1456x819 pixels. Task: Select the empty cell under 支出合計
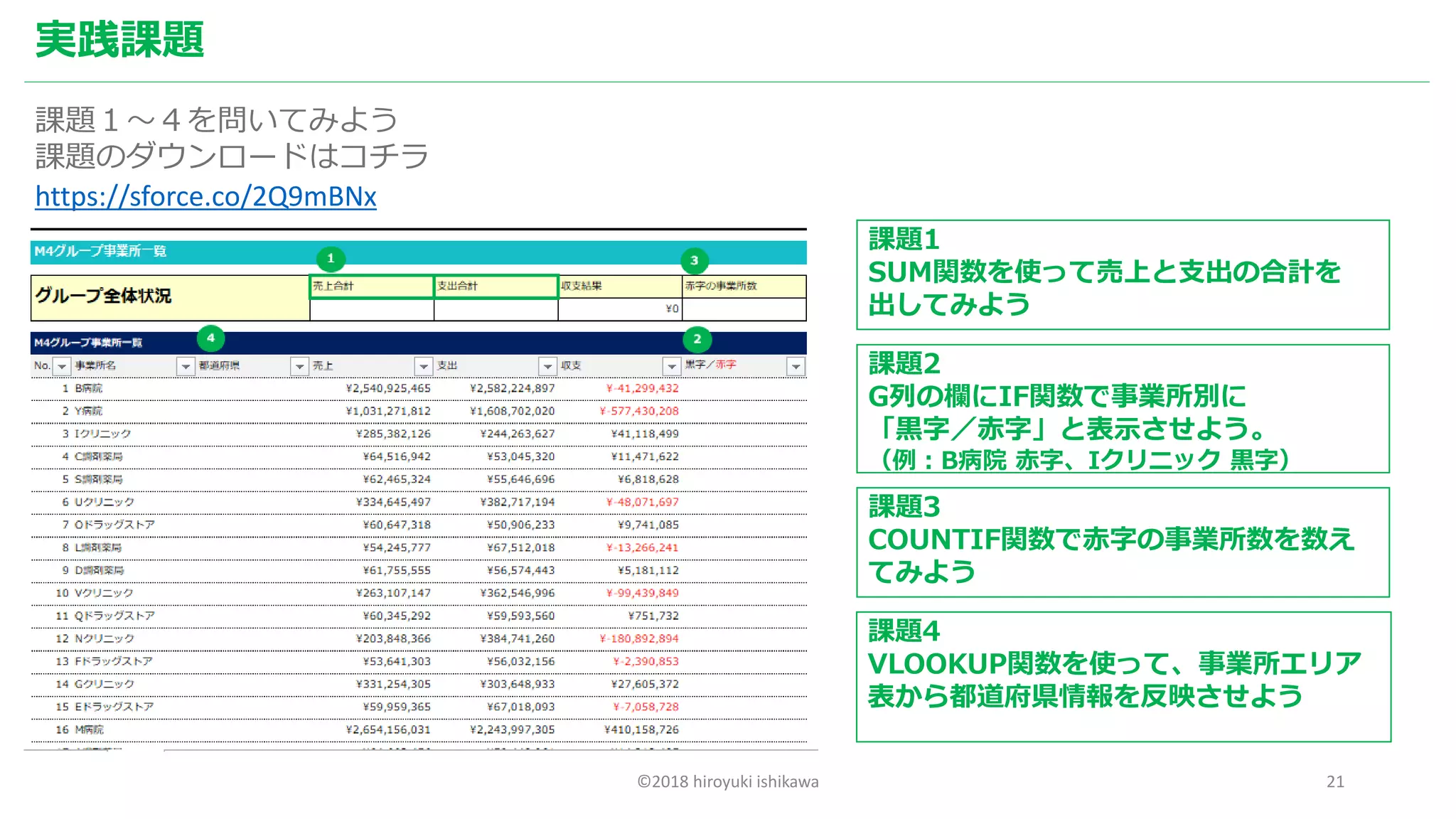point(496,309)
